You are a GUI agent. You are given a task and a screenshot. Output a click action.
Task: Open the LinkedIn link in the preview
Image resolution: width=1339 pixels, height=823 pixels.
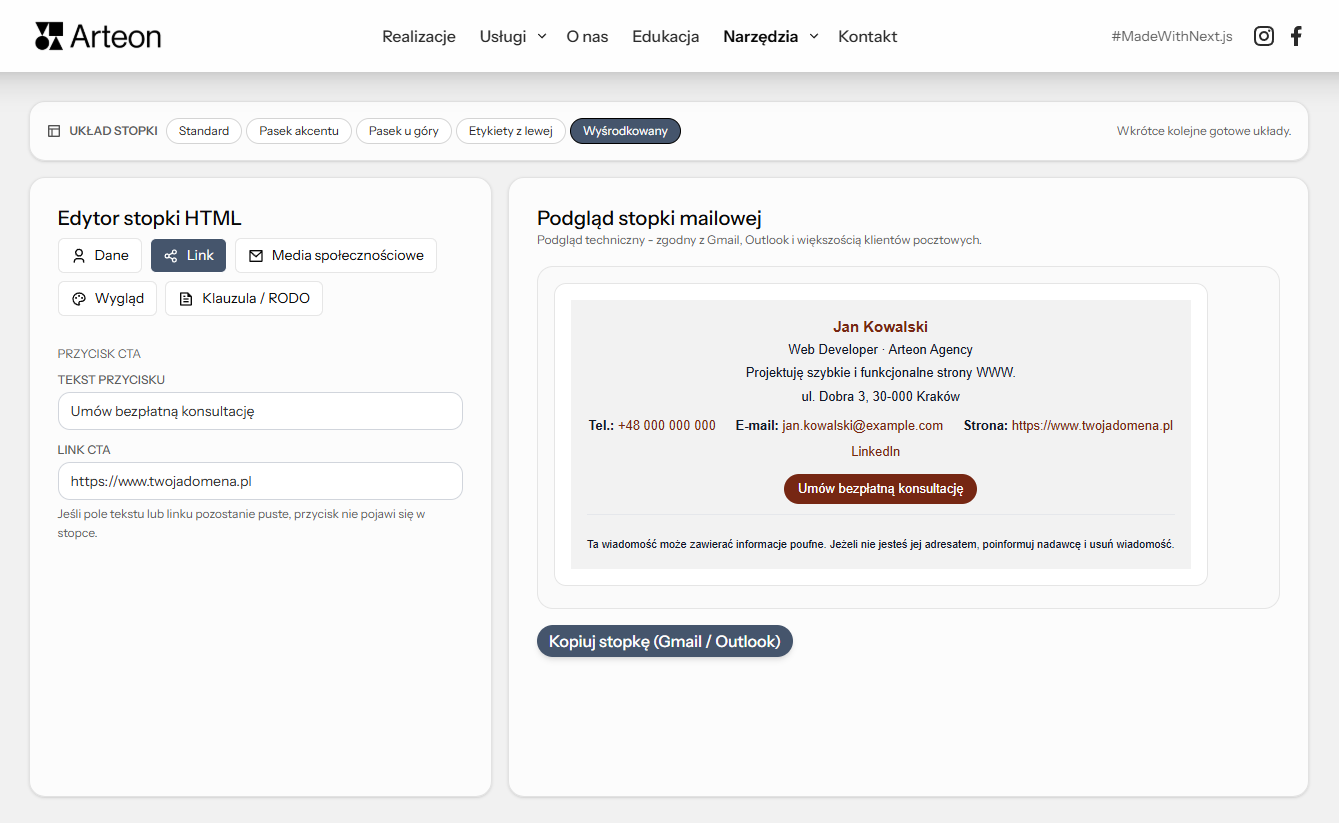pos(875,451)
